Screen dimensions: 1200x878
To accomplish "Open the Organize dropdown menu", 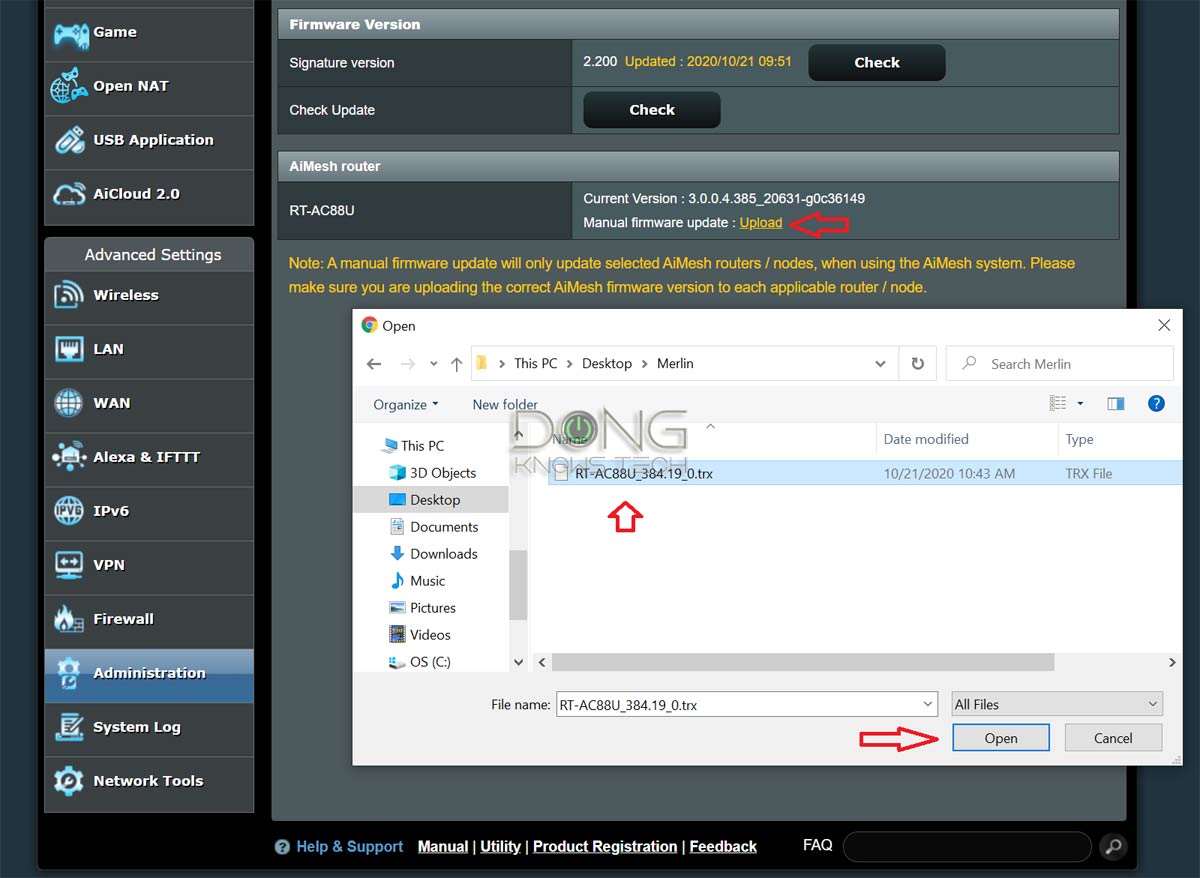I will coord(406,404).
